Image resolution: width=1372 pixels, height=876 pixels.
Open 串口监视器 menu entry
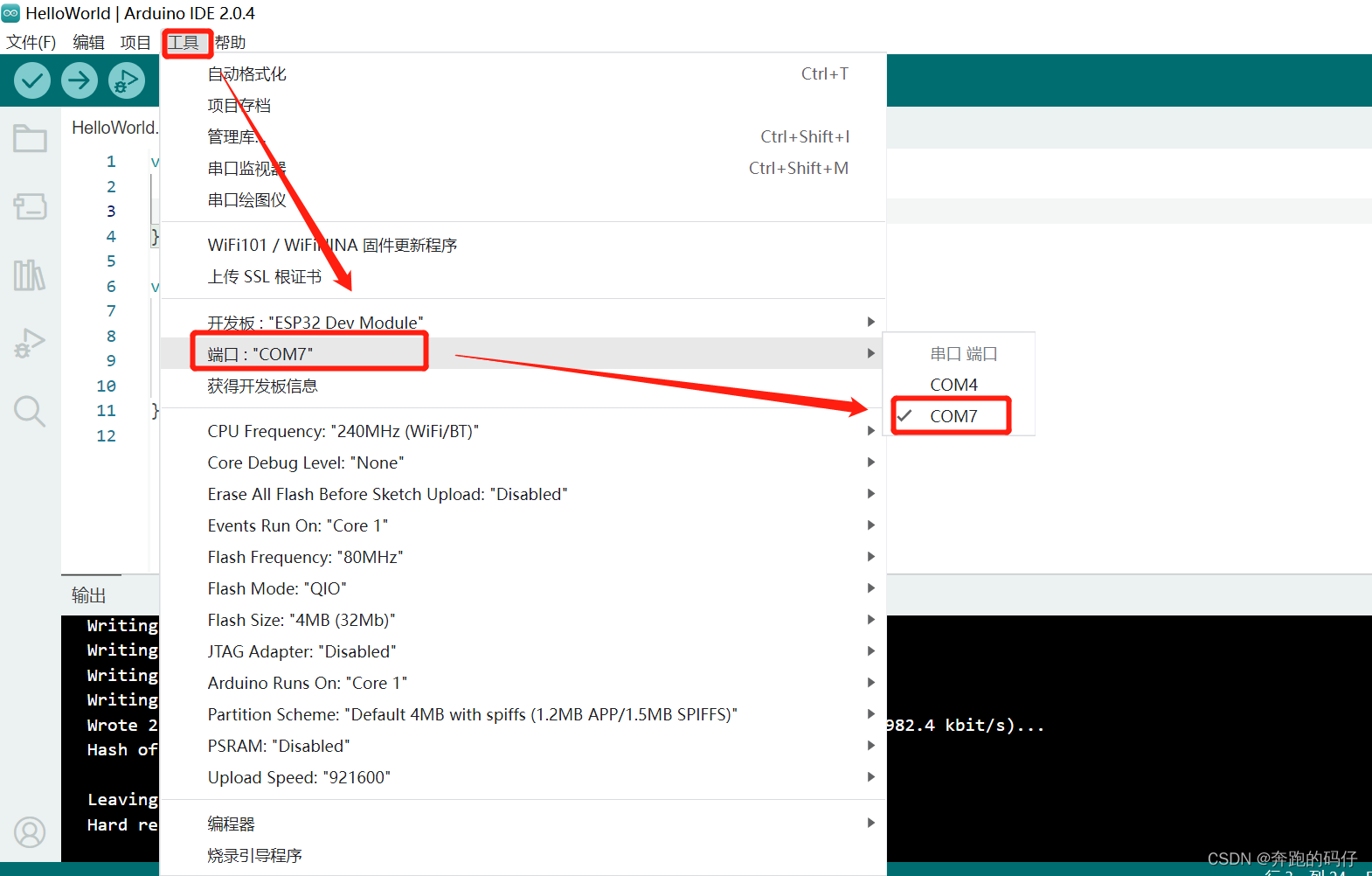tap(523, 169)
